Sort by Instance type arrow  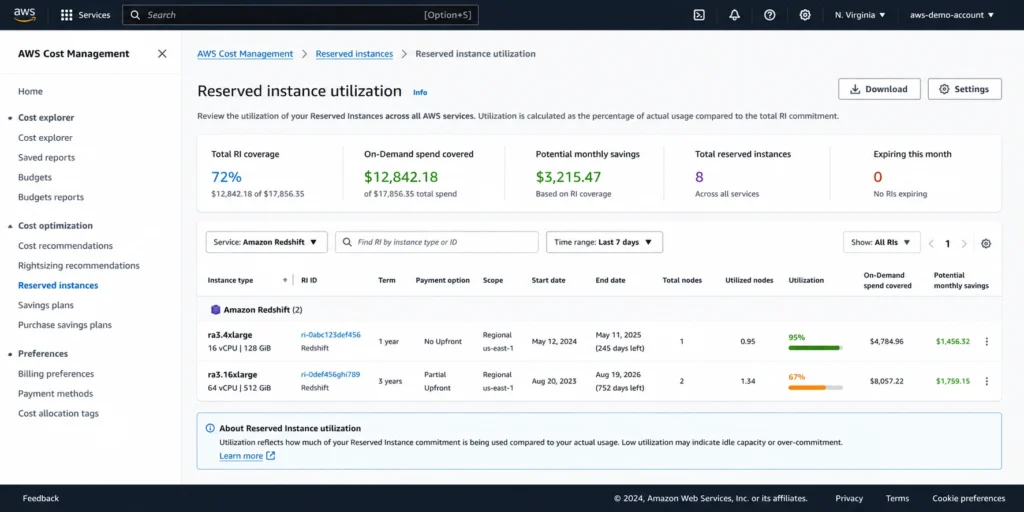(285, 280)
